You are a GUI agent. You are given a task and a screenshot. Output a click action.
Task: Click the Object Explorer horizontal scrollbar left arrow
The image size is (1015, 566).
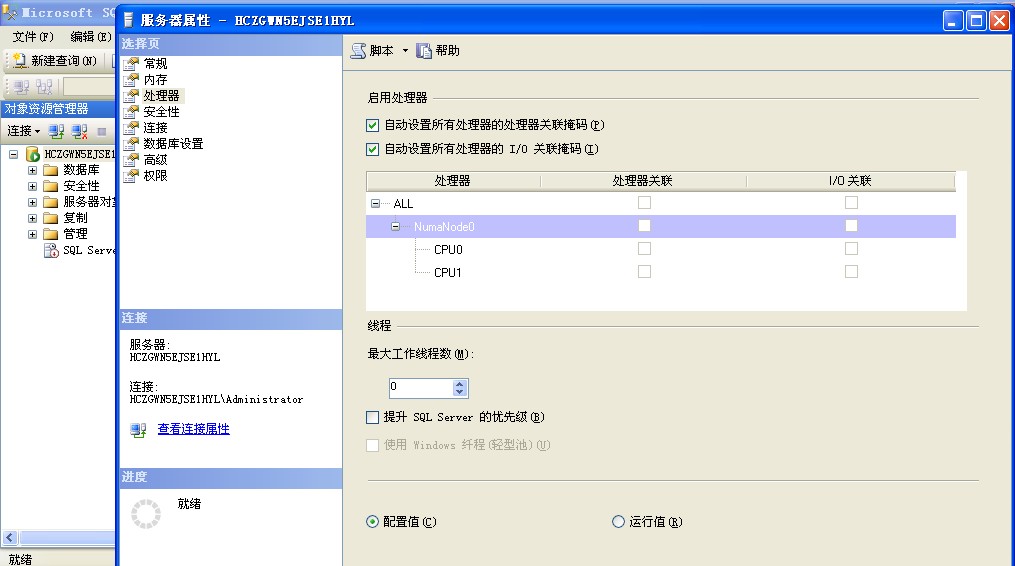[x=10, y=538]
